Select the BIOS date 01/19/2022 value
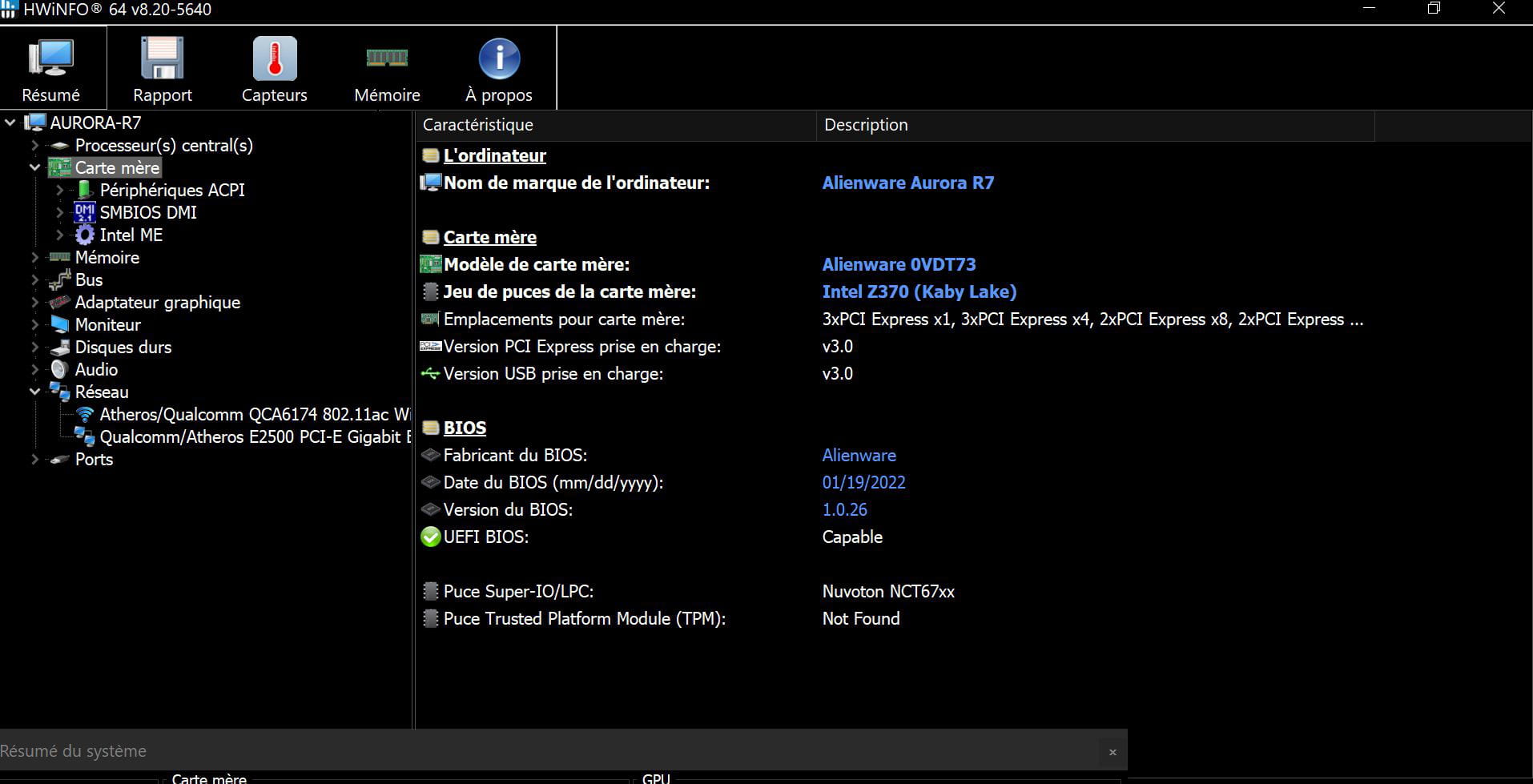The width and height of the screenshot is (1533, 784). pos(863,482)
